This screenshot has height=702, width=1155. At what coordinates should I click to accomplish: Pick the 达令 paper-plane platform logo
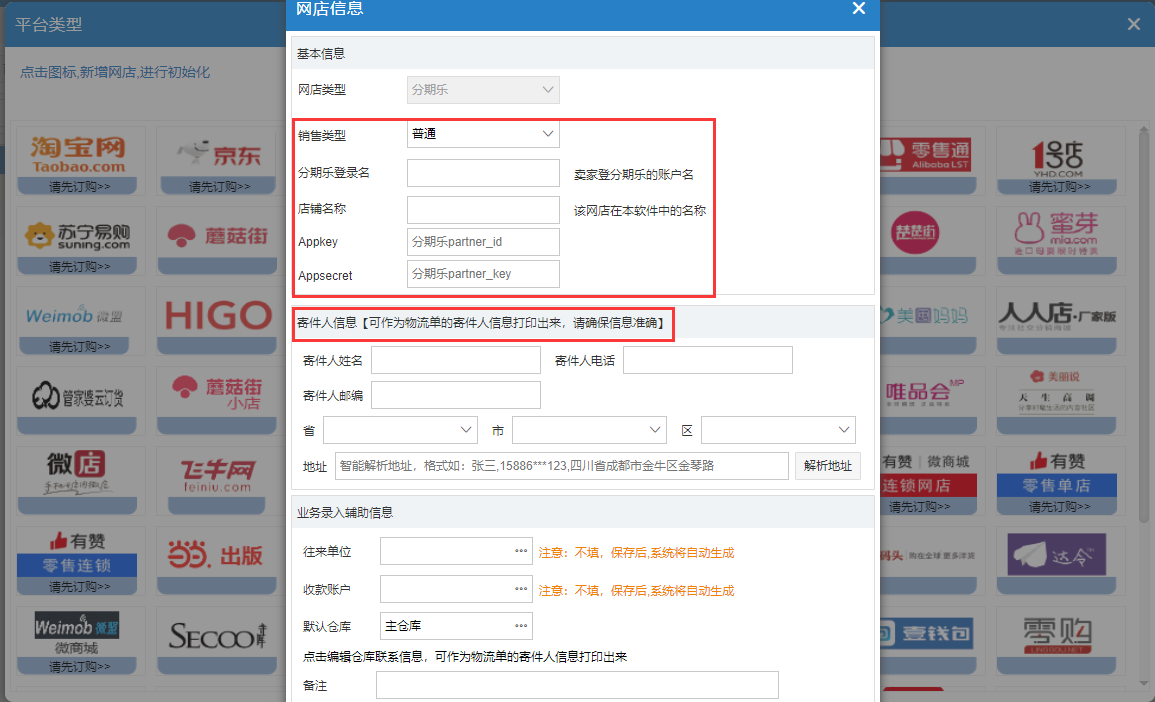pos(1056,554)
